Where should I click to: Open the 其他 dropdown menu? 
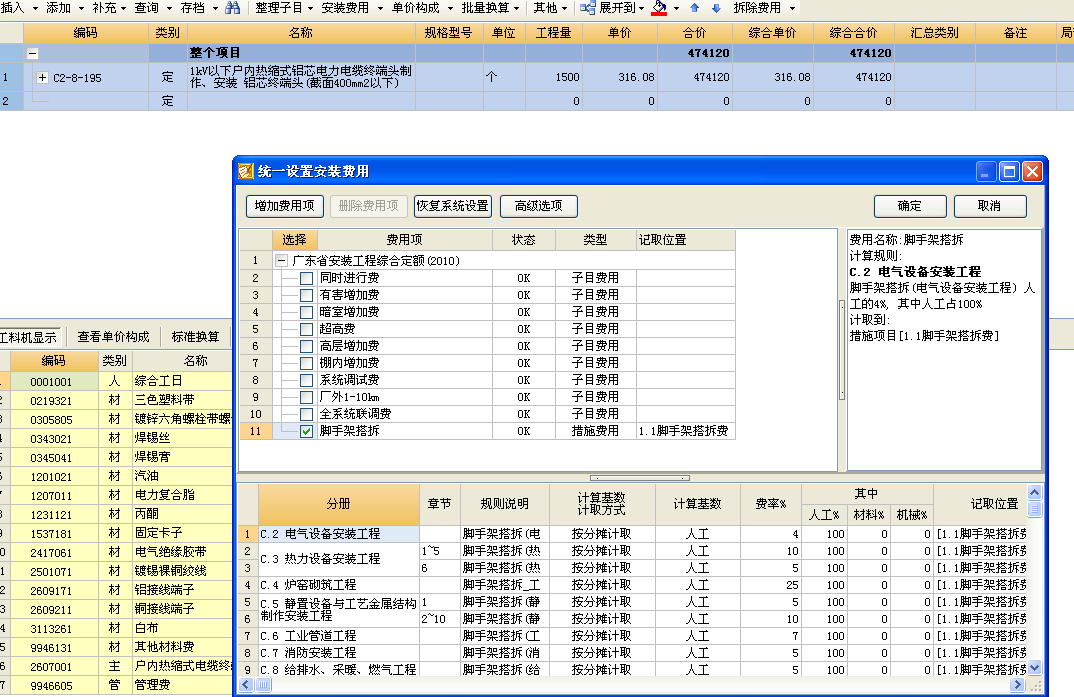click(x=551, y=8)
